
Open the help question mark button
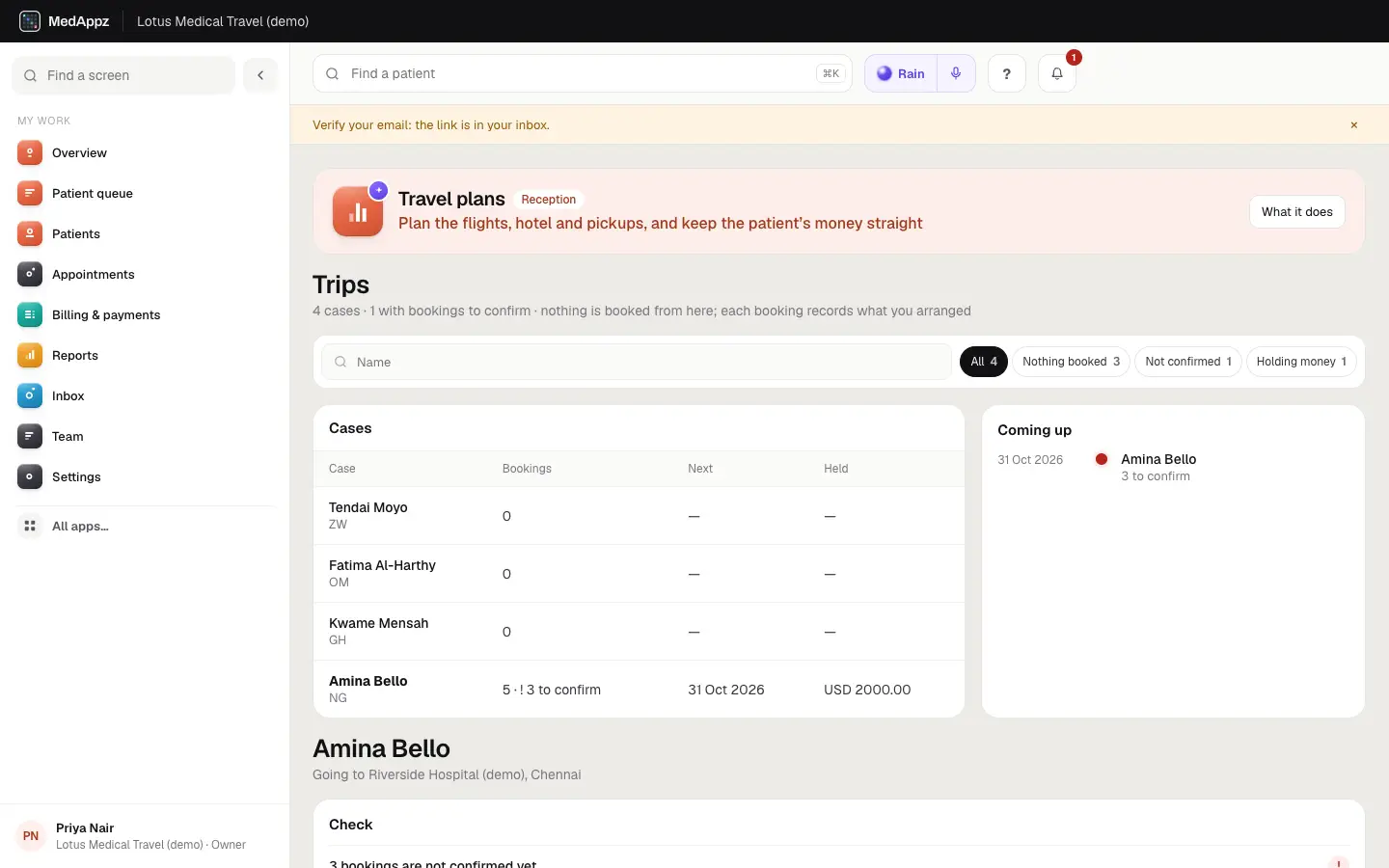[x=1006, y=73]
